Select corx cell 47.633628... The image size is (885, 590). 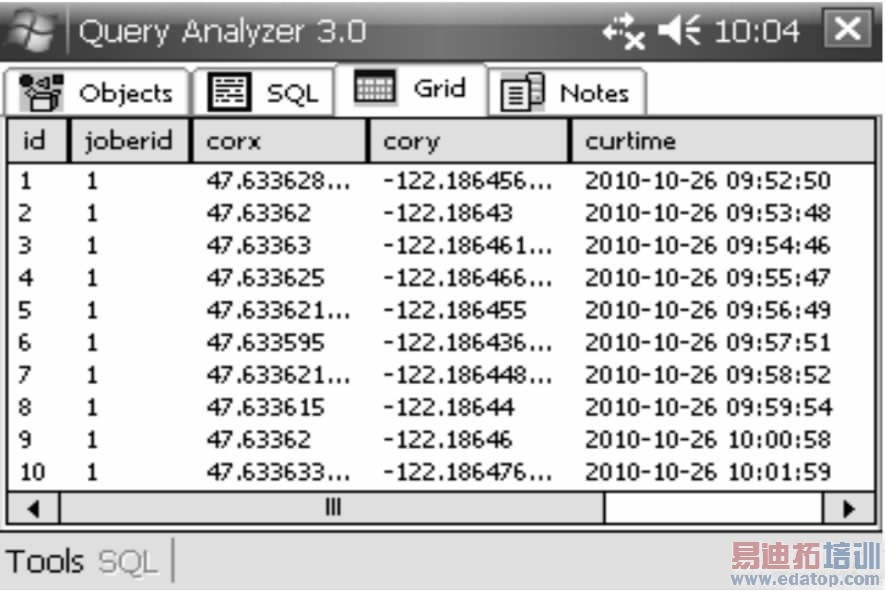pos(278,181)
